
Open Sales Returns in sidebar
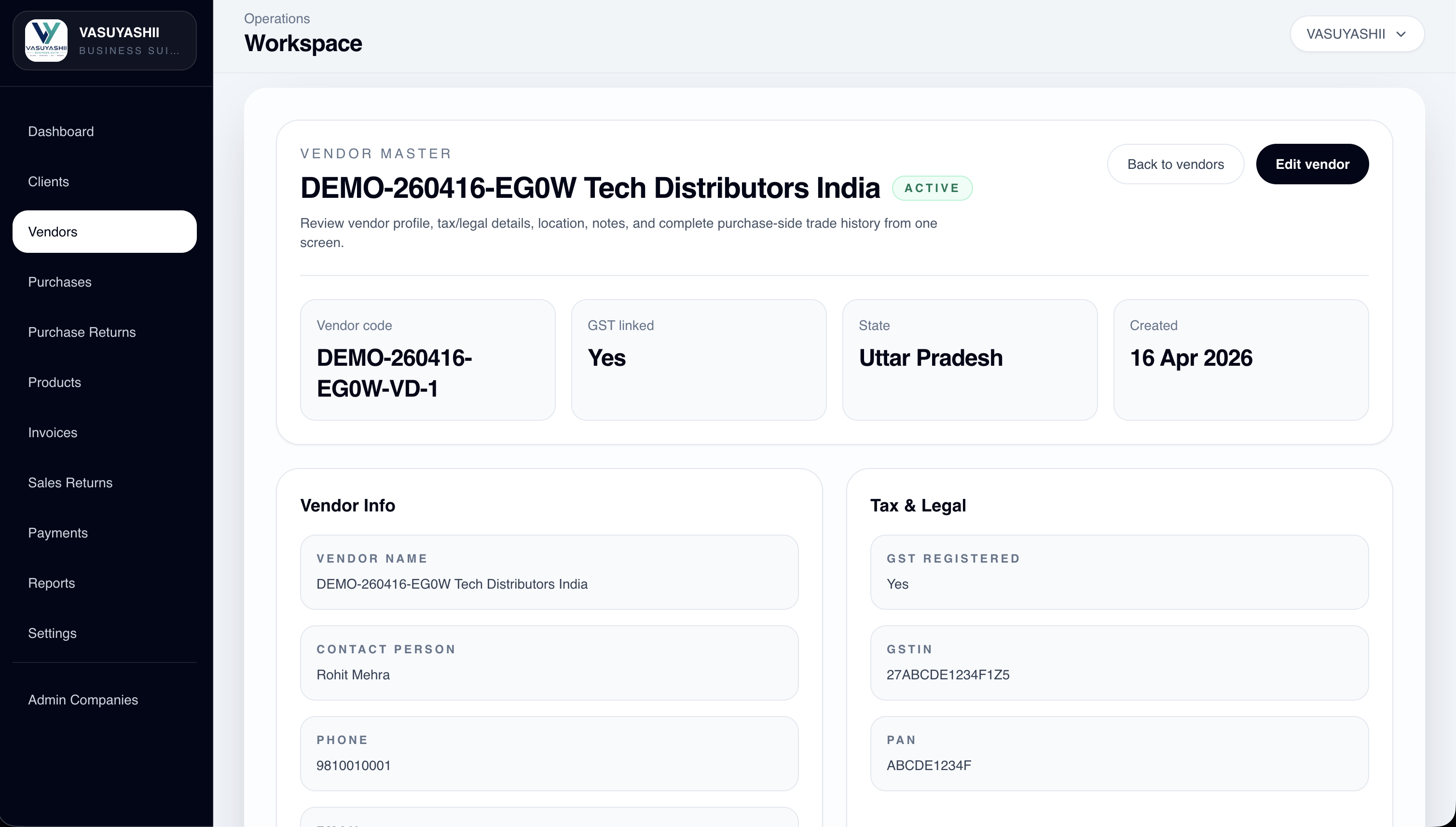(x=105, y=483)
